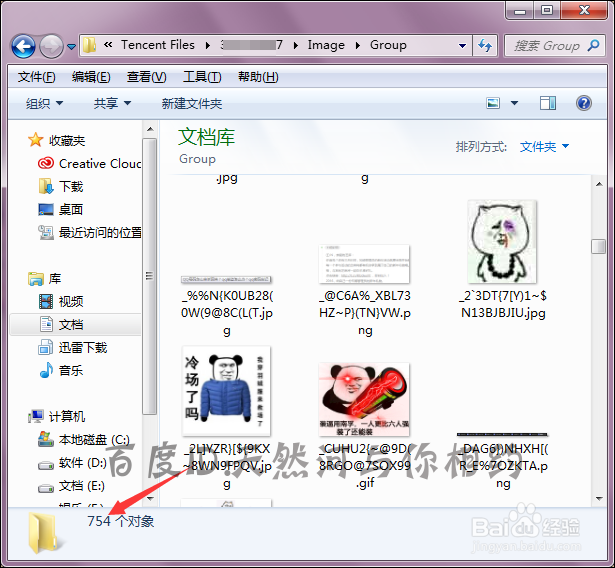The width and height of the screenshot is (615, 568).
Task: Toggle the preview pane icon
Action: tap(548, 103)
